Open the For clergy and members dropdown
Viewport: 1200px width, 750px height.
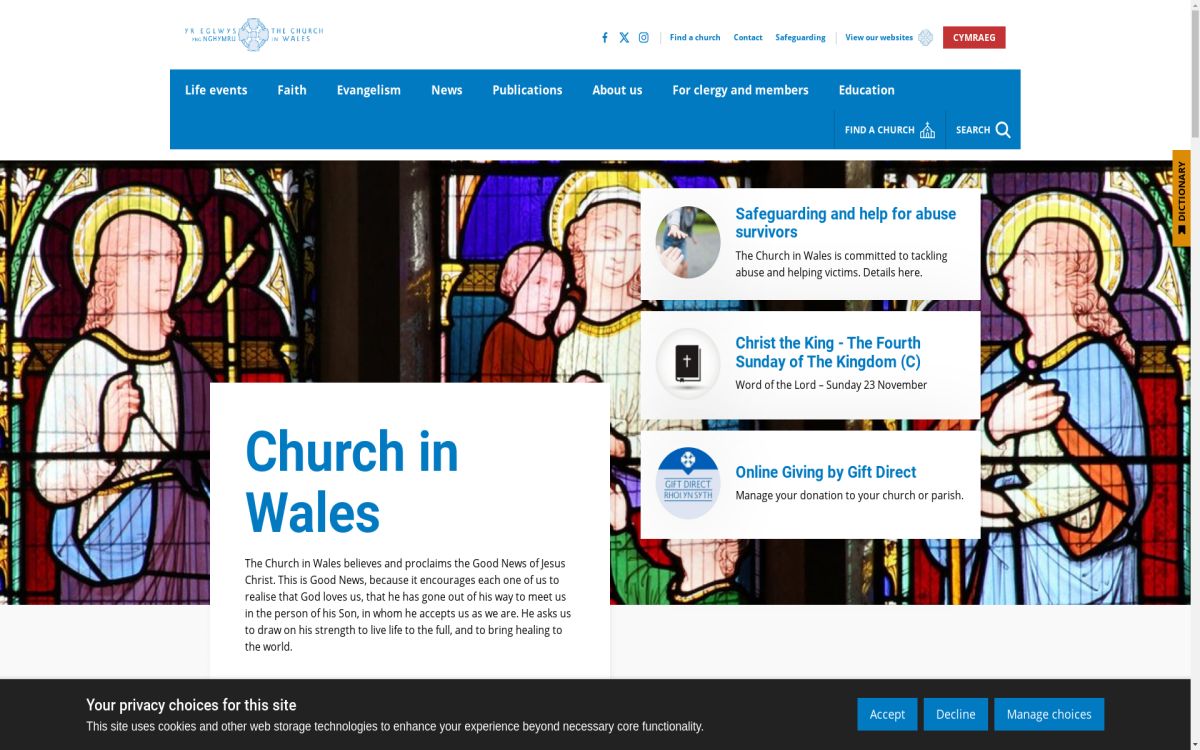pos(740,90)
